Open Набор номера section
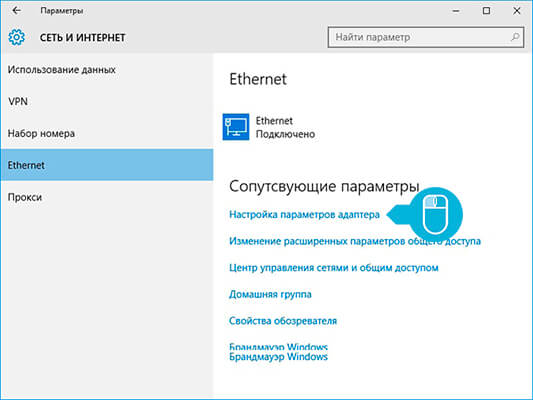 [107, 133]
